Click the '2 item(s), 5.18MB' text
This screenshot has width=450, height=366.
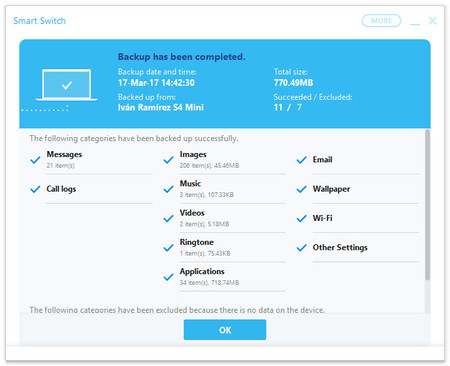coord(204,224)
